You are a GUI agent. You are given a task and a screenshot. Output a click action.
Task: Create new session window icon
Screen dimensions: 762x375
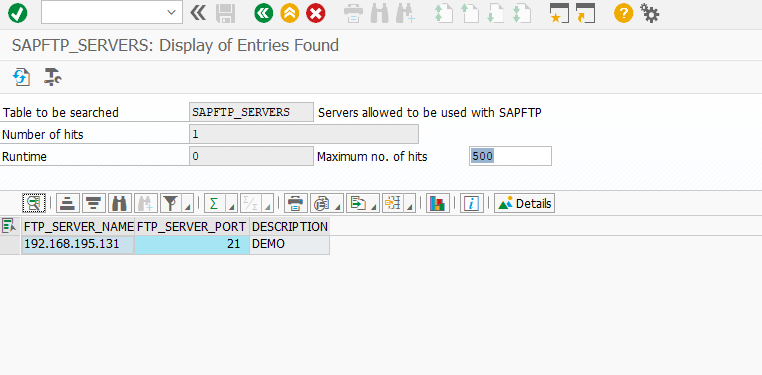559,13
